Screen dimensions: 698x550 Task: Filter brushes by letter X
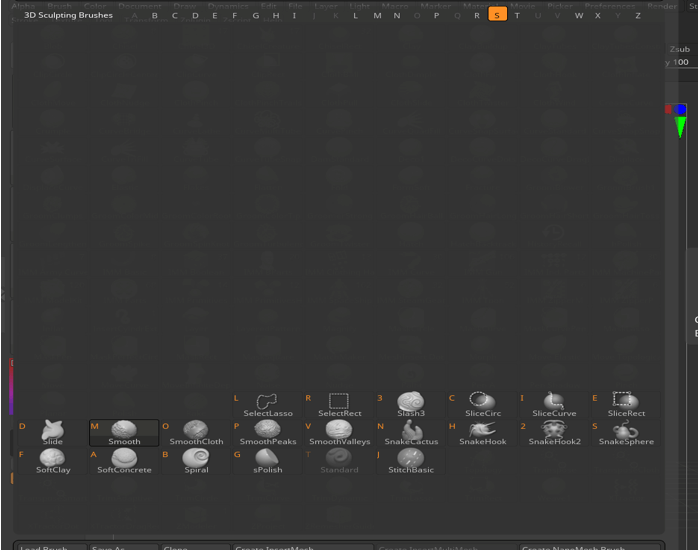tap(598, 16)
